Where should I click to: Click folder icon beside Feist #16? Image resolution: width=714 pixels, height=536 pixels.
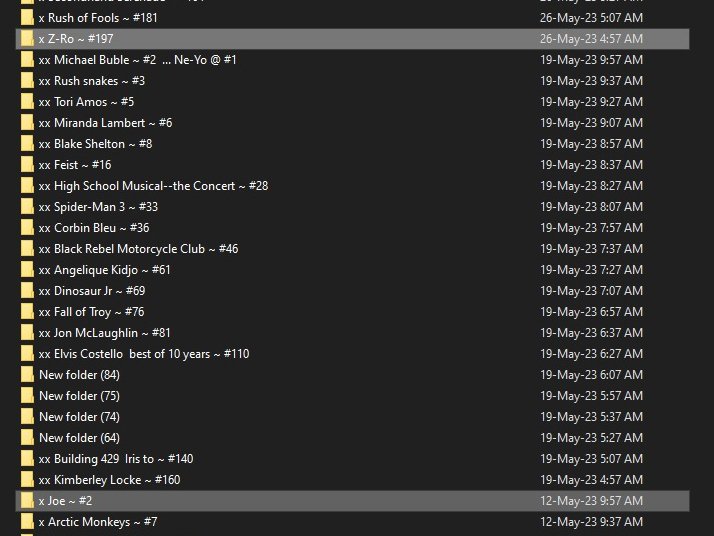(x=26, y=165)
